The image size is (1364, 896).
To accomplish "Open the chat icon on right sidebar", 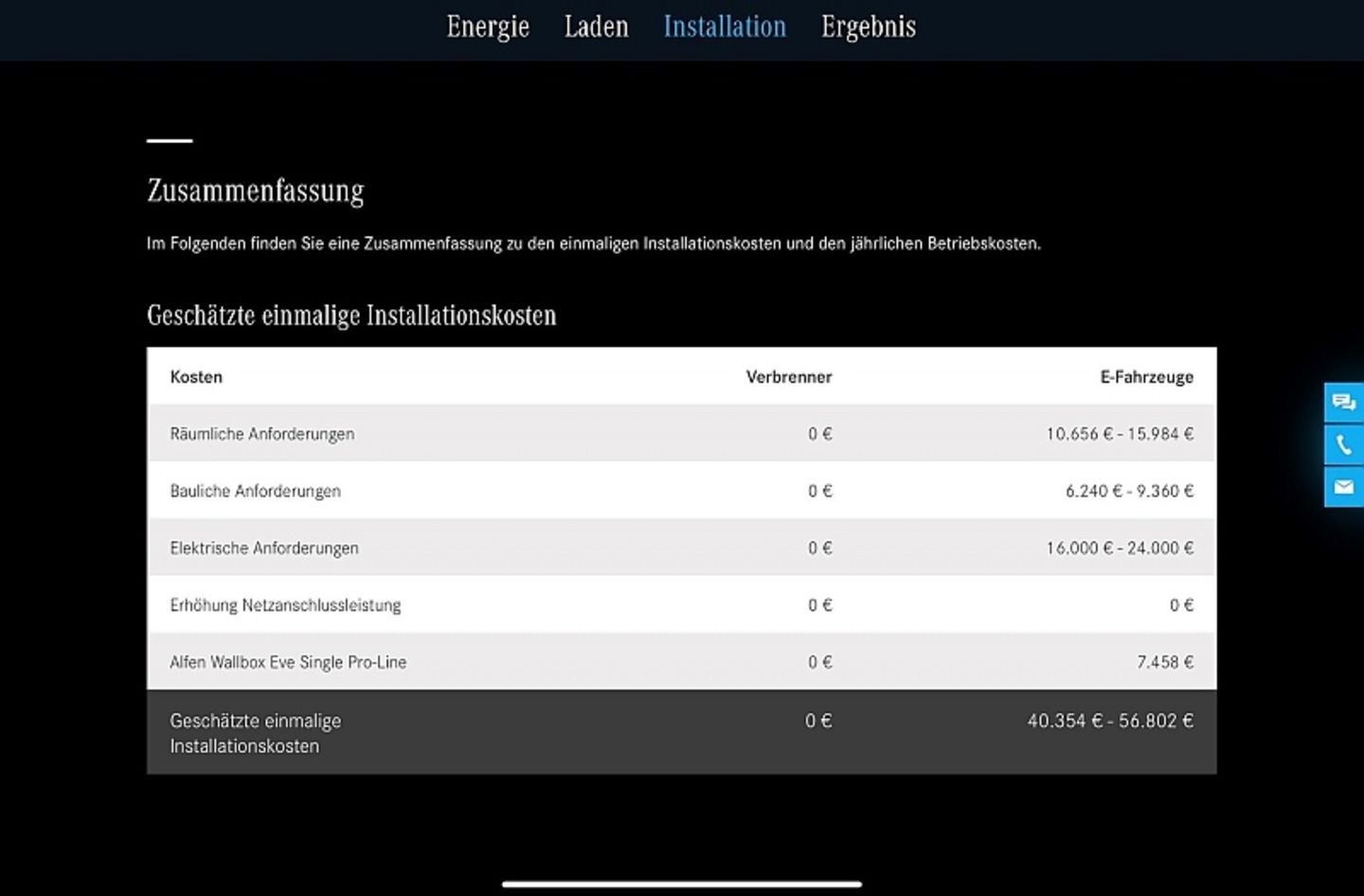I will point(1343,403).
